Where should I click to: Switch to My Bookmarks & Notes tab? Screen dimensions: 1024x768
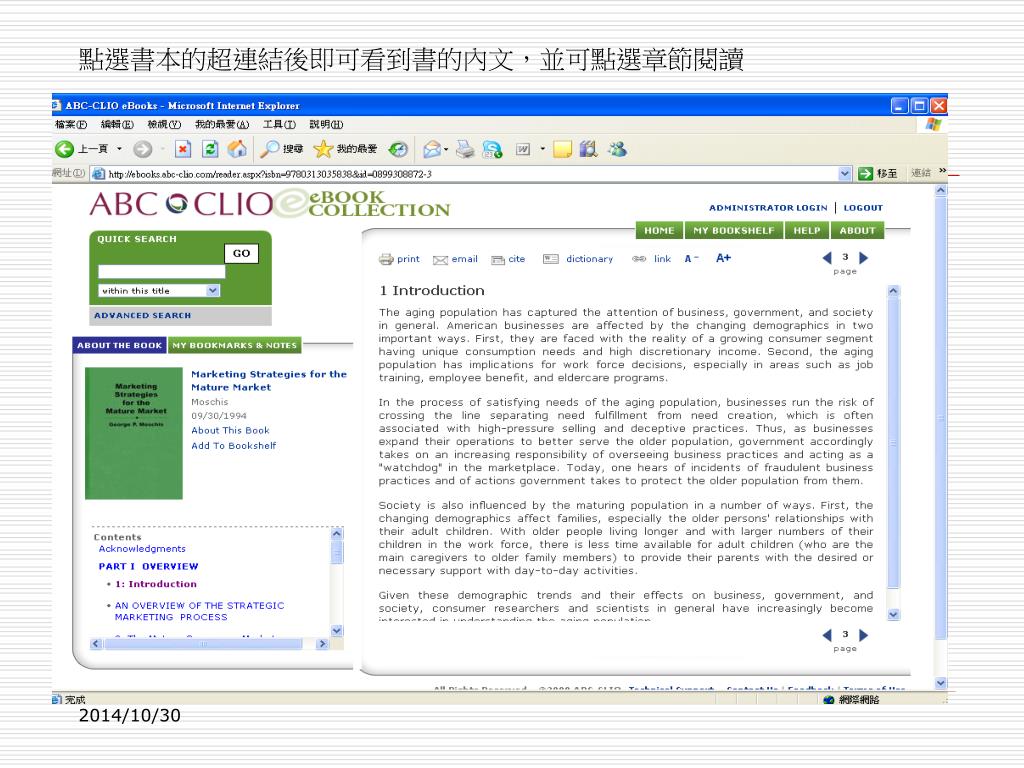(234, 345)
